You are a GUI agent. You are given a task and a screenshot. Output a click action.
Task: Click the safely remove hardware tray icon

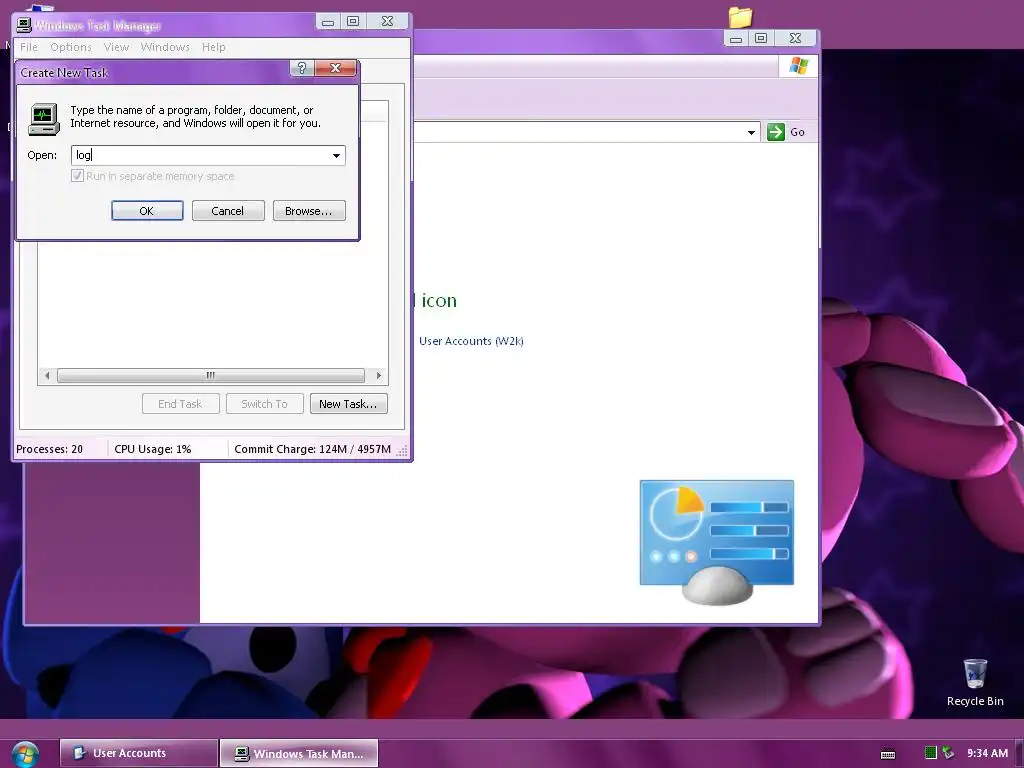coord(948,753)
